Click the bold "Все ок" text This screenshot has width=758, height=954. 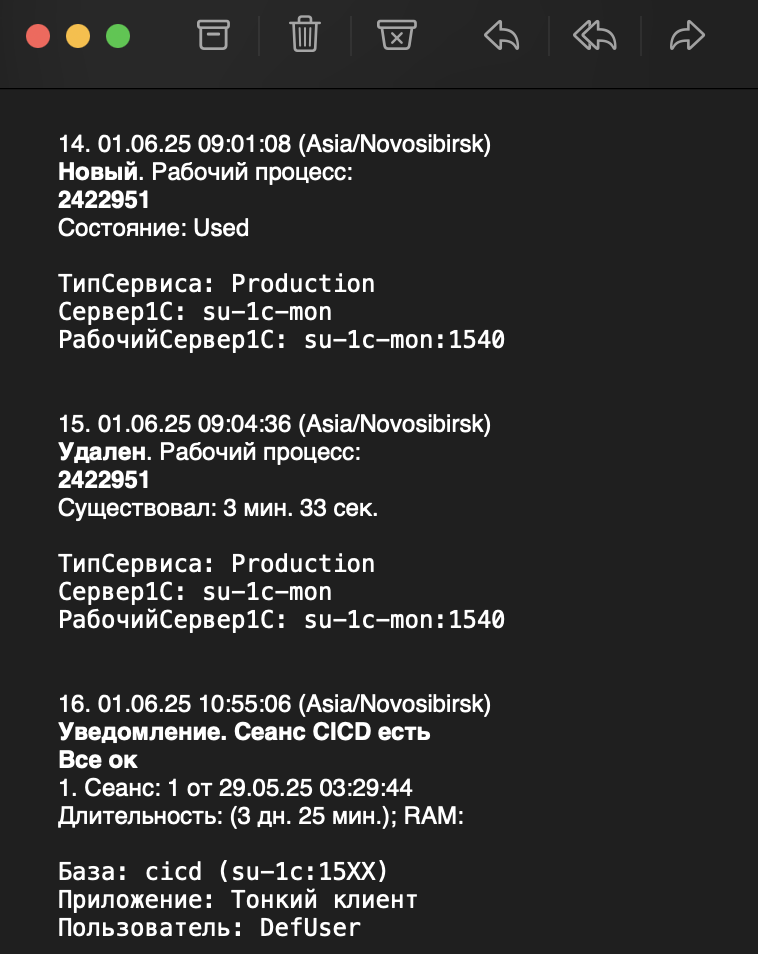(x=97, y=760)
